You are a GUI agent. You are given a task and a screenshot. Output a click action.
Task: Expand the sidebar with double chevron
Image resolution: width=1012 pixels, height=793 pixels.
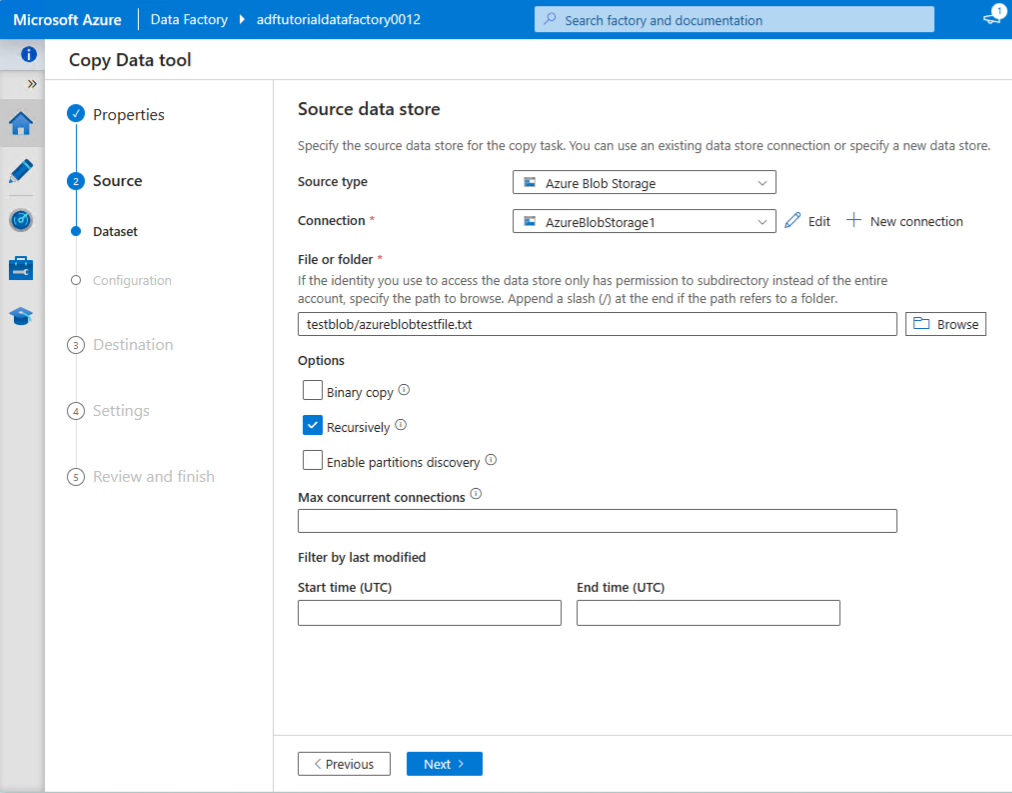32,84
